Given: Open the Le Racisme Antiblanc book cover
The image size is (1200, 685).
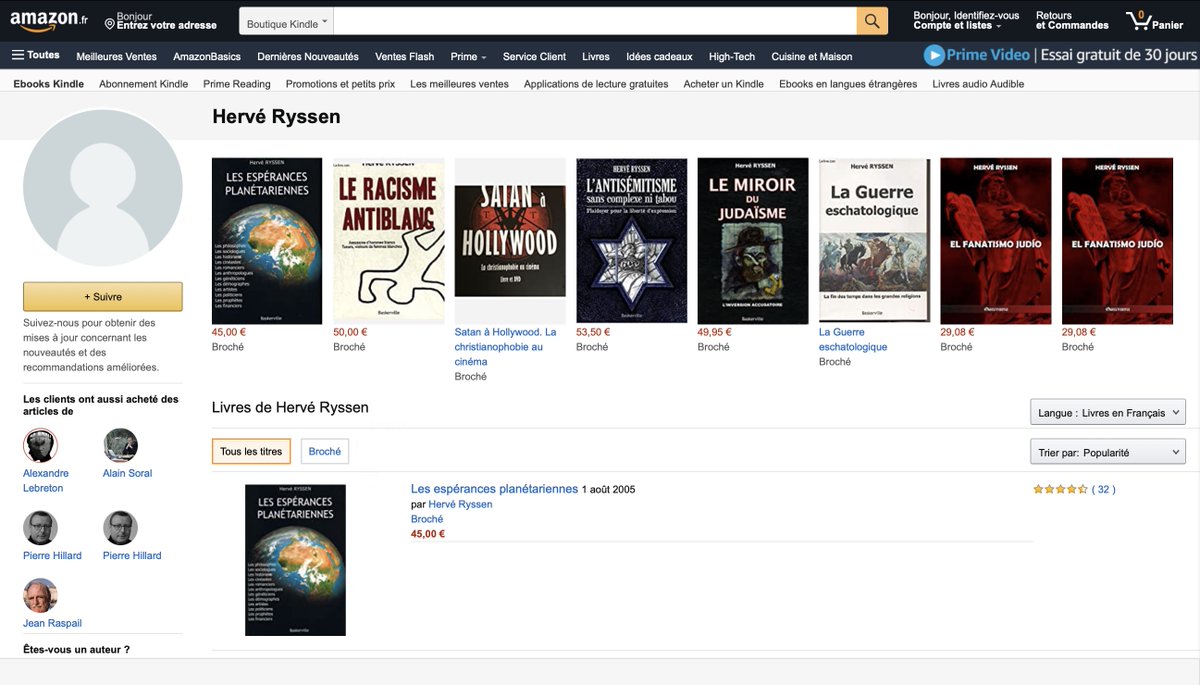Looking at the screenshot, I should click(x=389, y=241).
